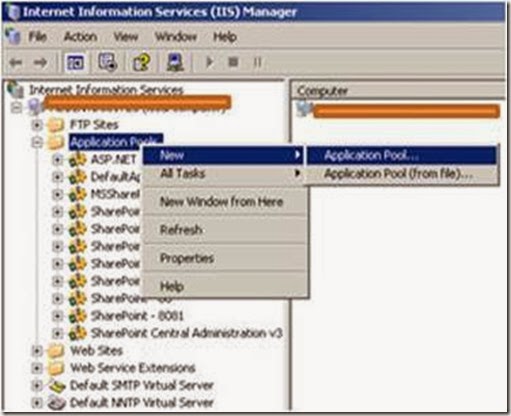Screen dimensions: 511x416
Task: Click the ASP.NET pool gear icon
Action: coord(77,160)
